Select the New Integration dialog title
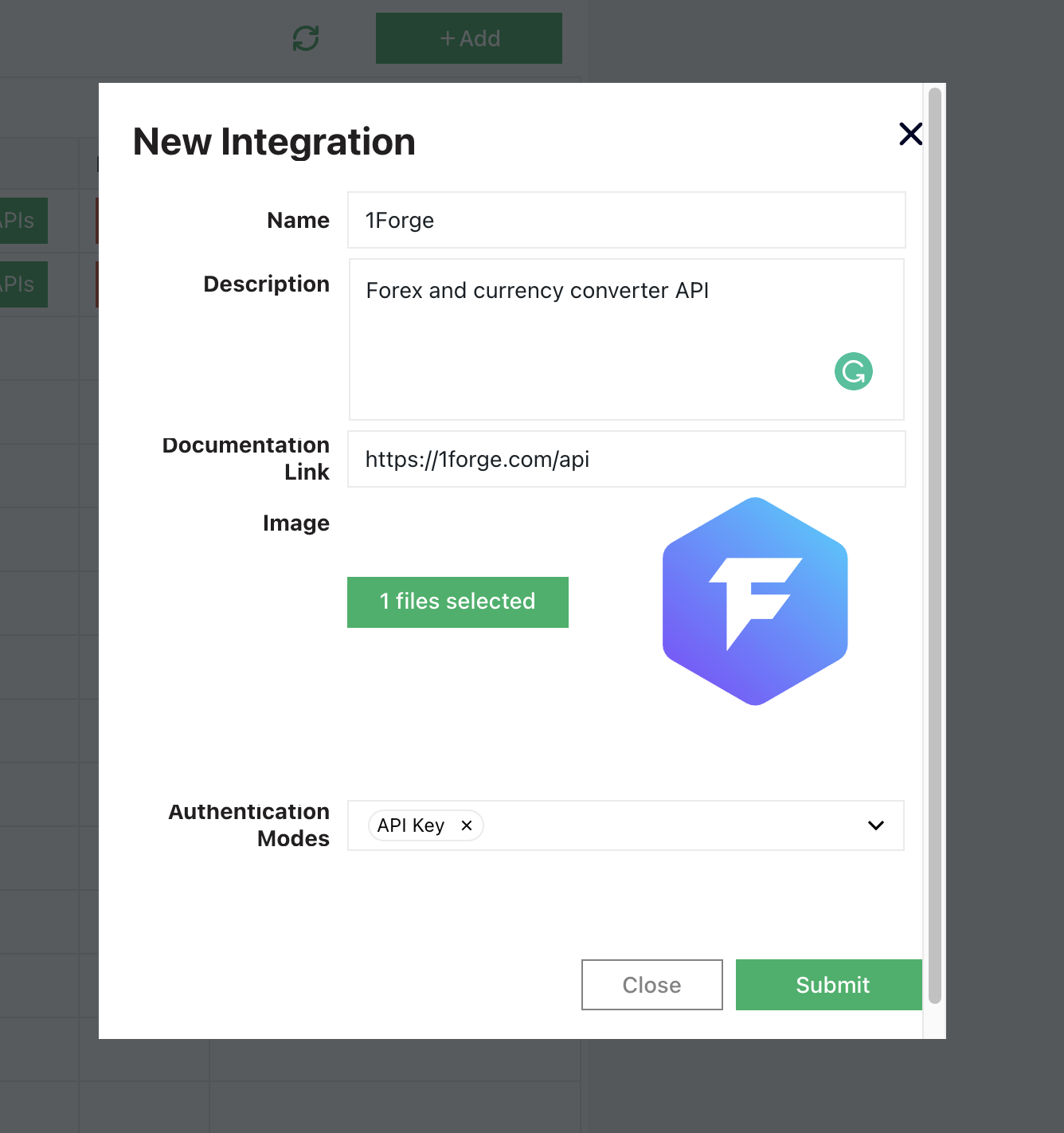 (x=273, y=142)
